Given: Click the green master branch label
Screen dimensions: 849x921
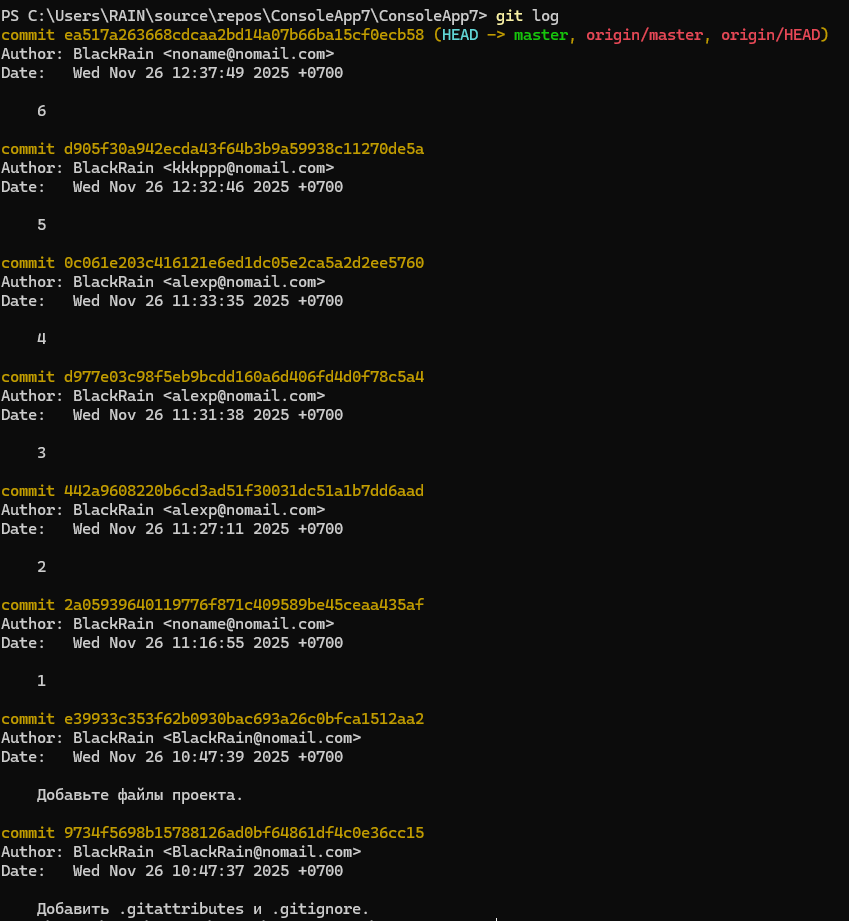Looking at the screenshot, I should 541,35.
